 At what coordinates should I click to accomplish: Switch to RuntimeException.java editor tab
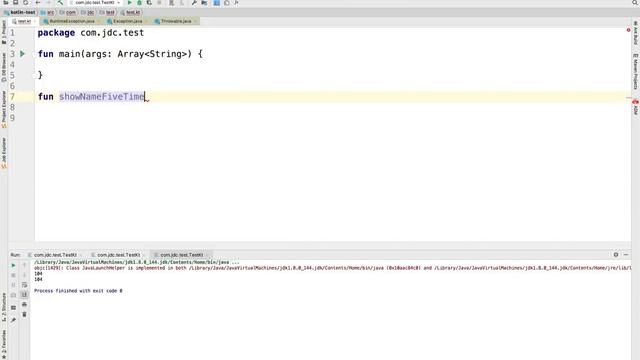(72, 21)
